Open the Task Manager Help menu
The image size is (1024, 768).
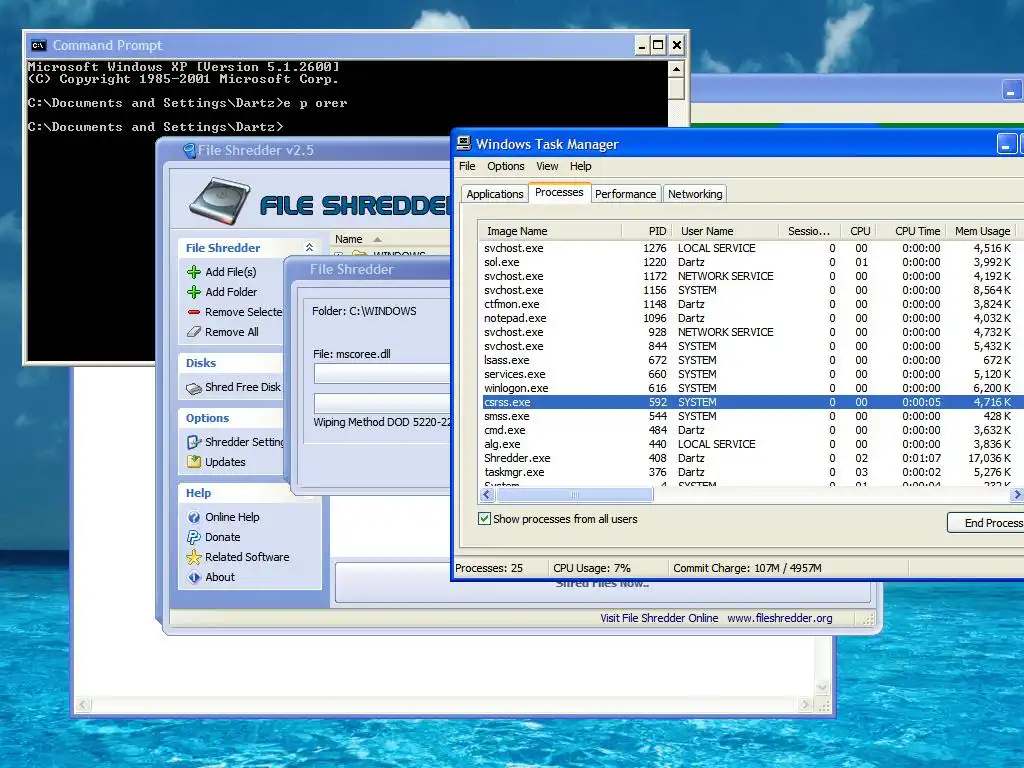581,166
